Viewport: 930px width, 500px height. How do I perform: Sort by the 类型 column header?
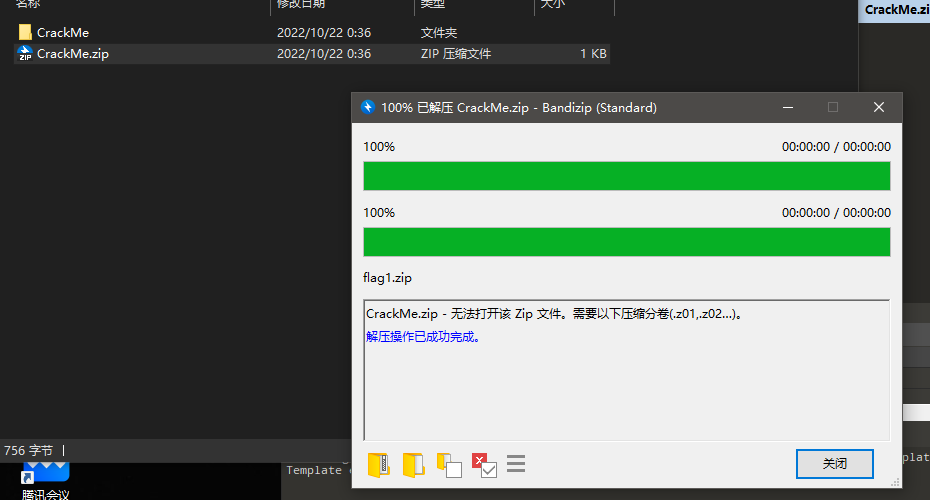pos(432,5)
